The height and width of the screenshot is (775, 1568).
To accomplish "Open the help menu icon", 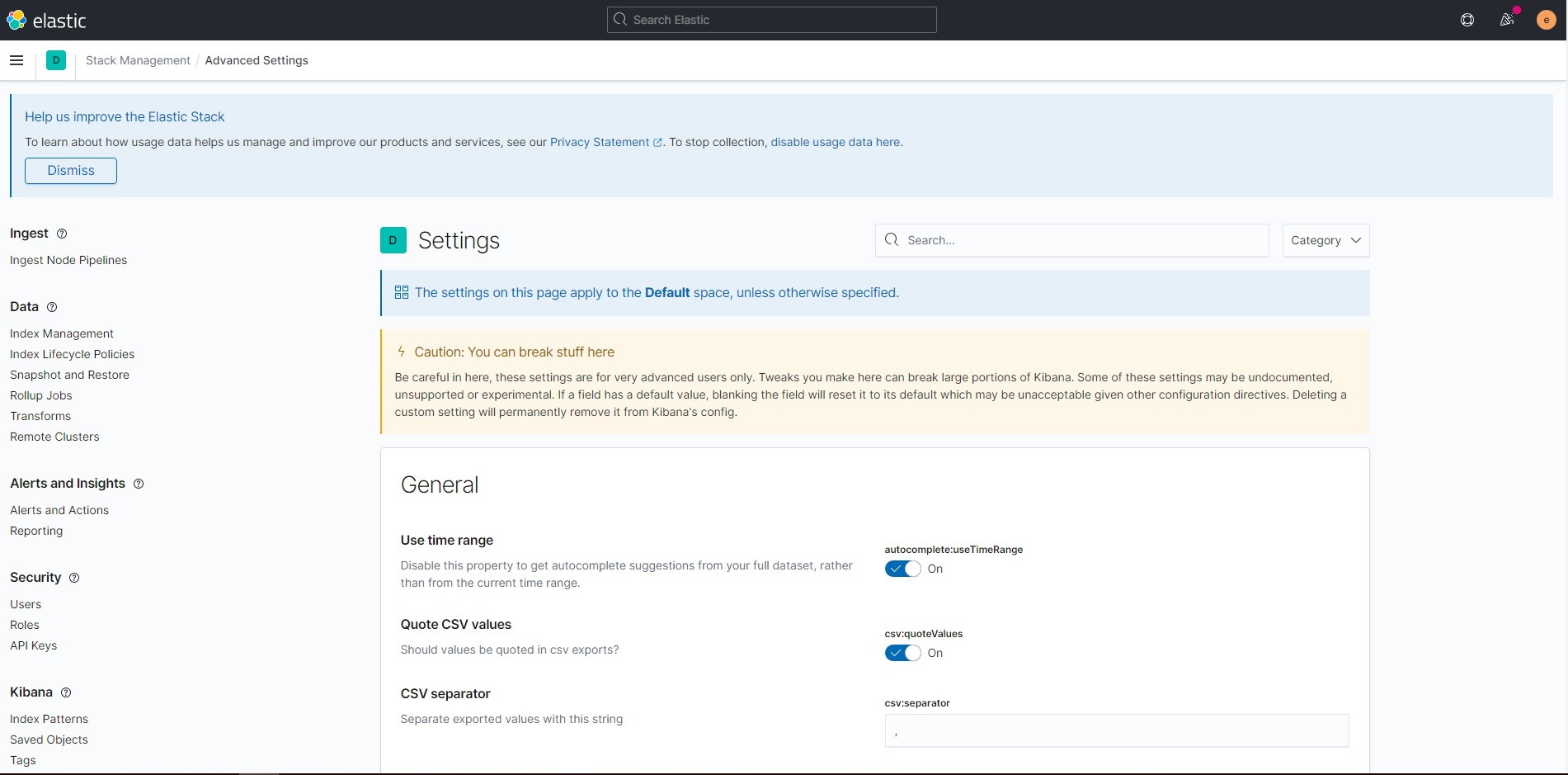I will click(1467, 20).
